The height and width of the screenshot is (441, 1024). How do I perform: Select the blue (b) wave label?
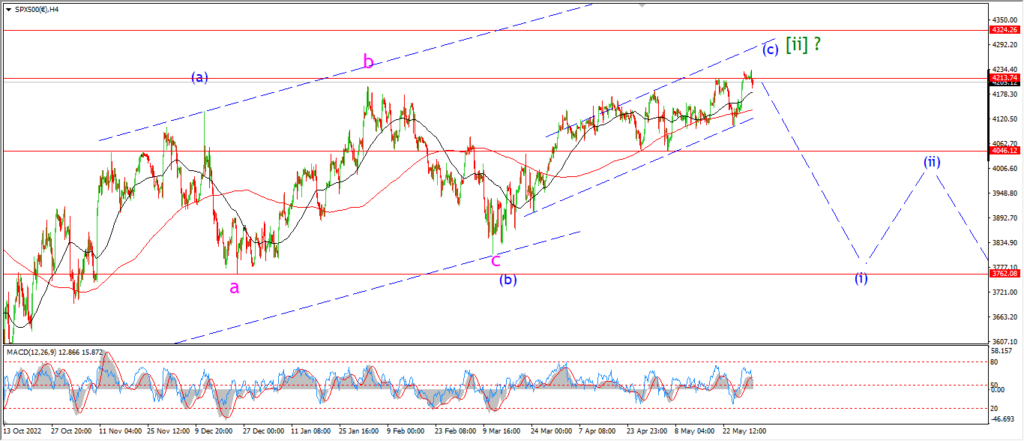[509, 279]
